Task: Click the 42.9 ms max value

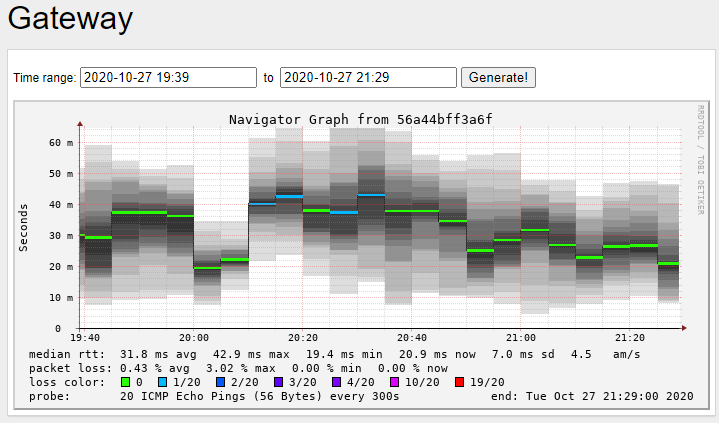Action: coord(251,354)
